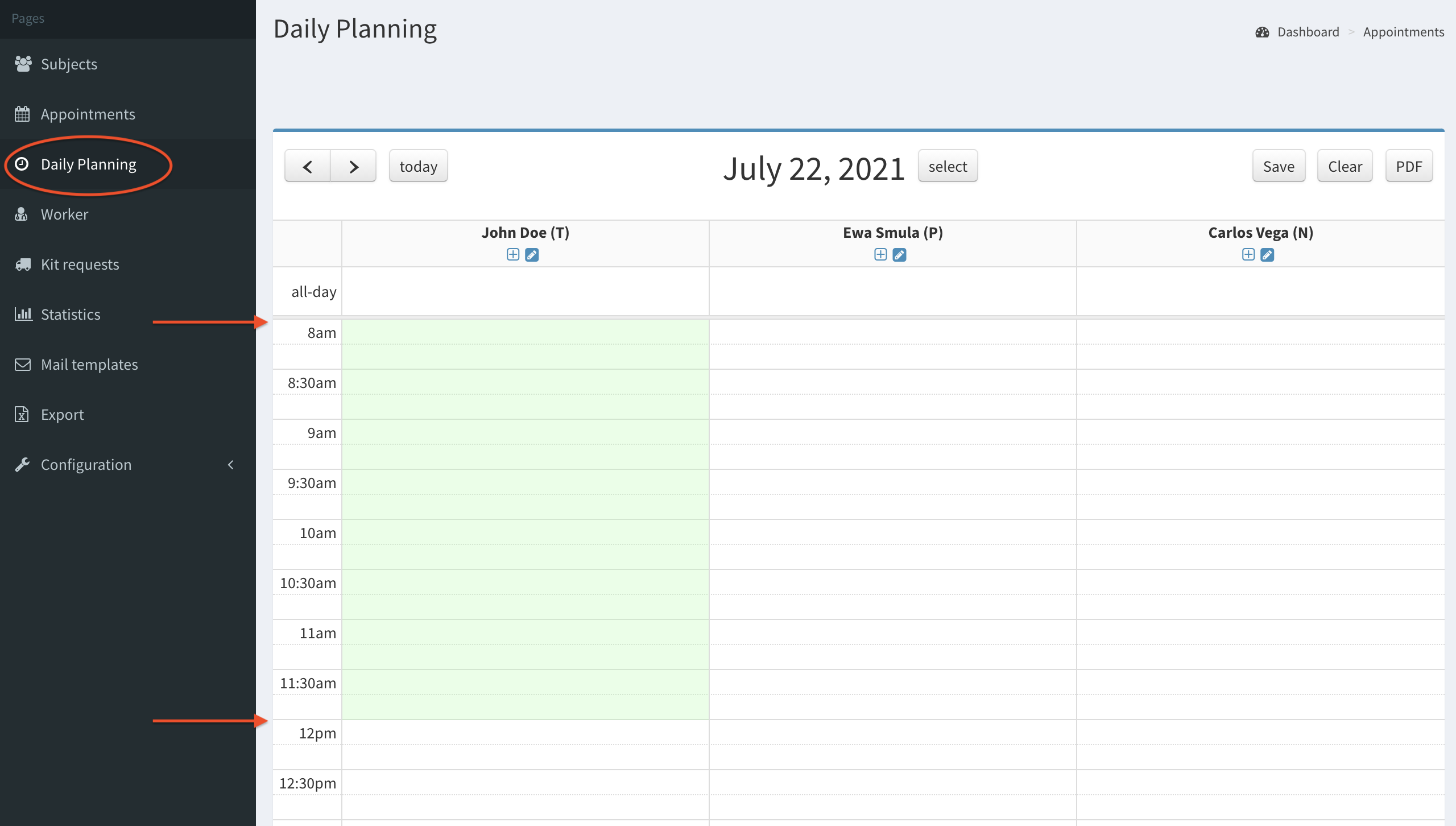
Task: Click the plus icon under John Doe (T)
Action: coord(513,255)
